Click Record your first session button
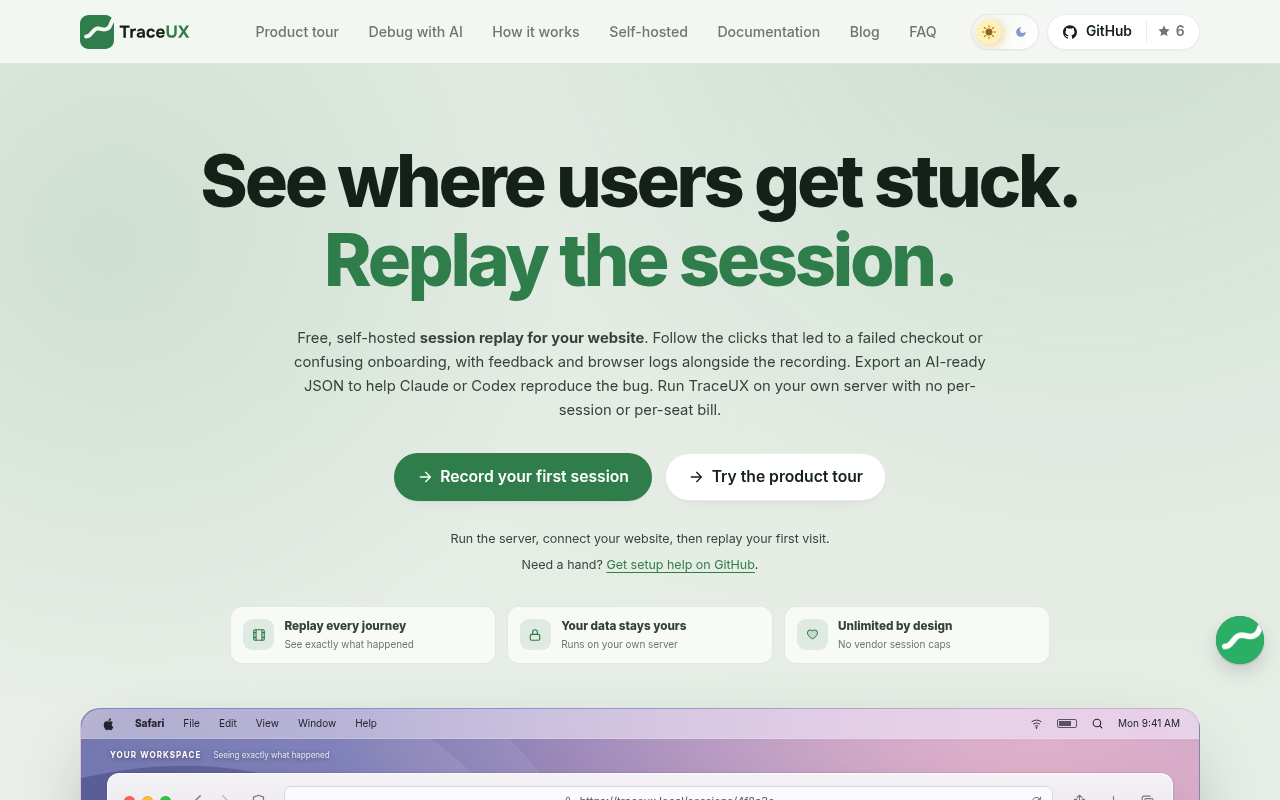 (523, 477)
